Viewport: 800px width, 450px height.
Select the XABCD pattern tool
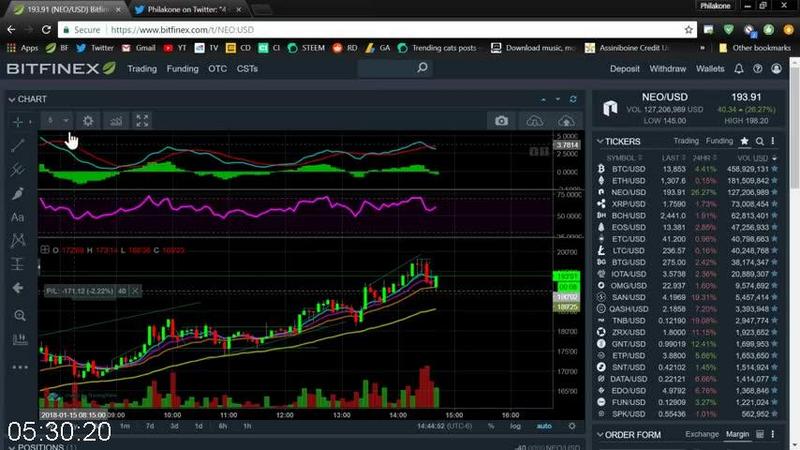[x=18, y=240]
